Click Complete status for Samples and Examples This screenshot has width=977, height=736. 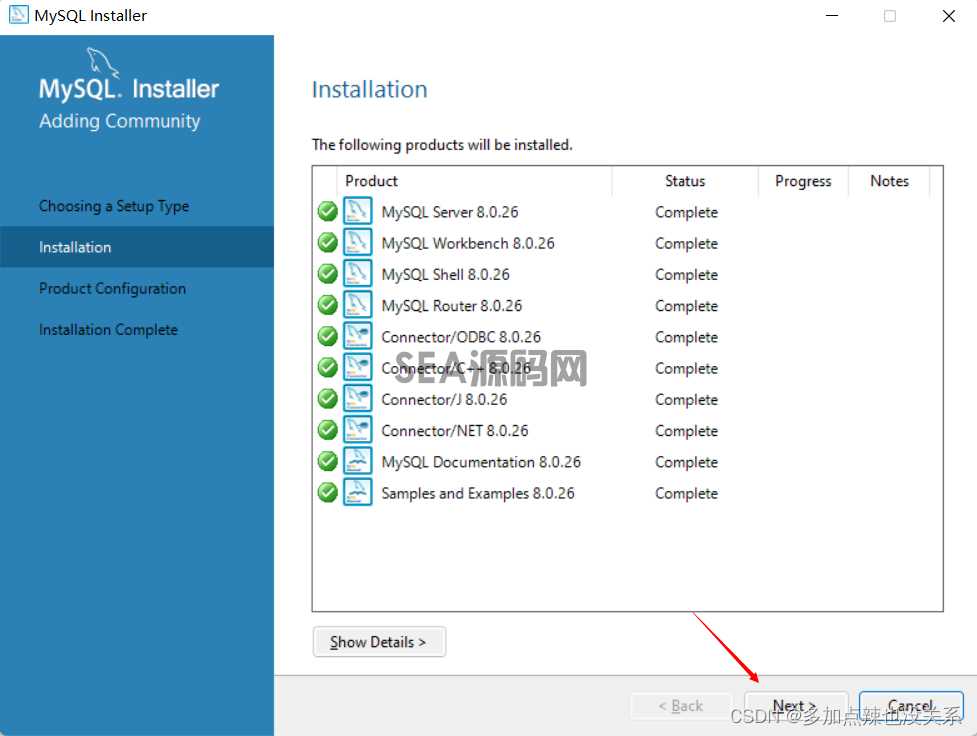click(686, 494)
